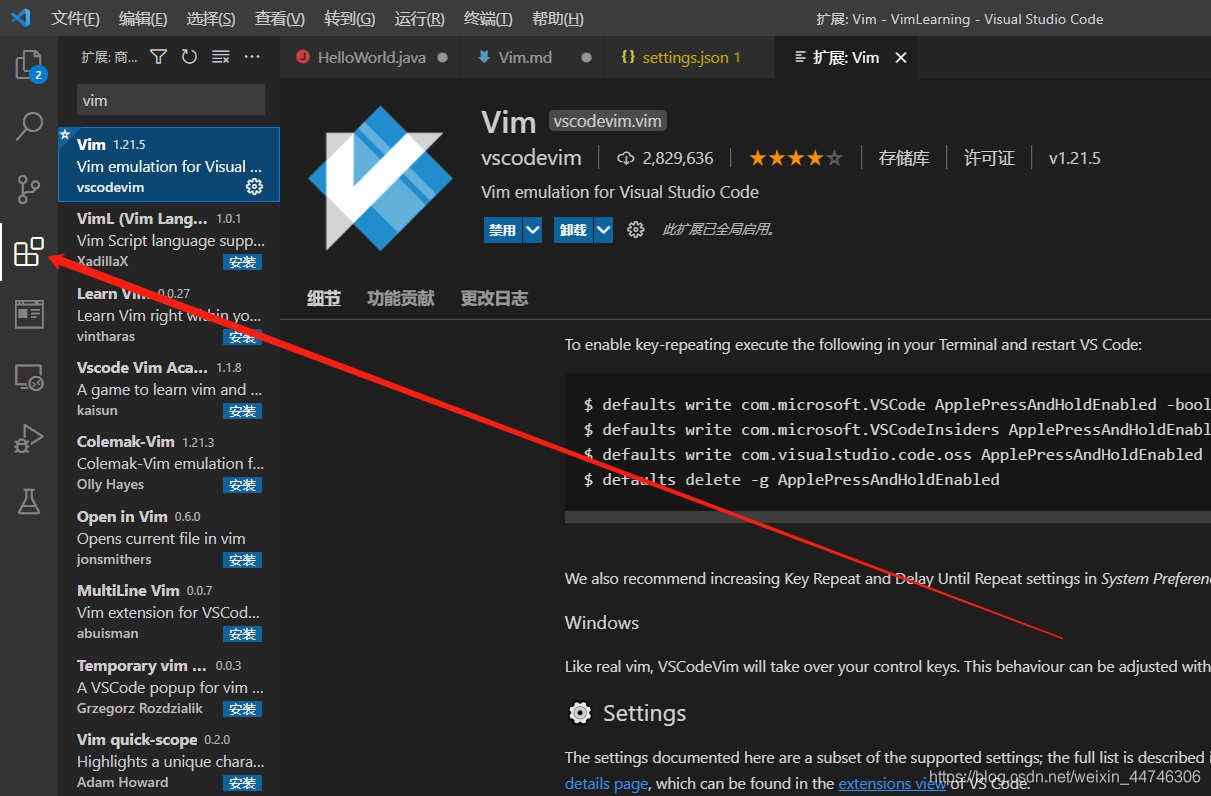Refresh the extensions list
The image size is (1211, 796).
point(189,57)
